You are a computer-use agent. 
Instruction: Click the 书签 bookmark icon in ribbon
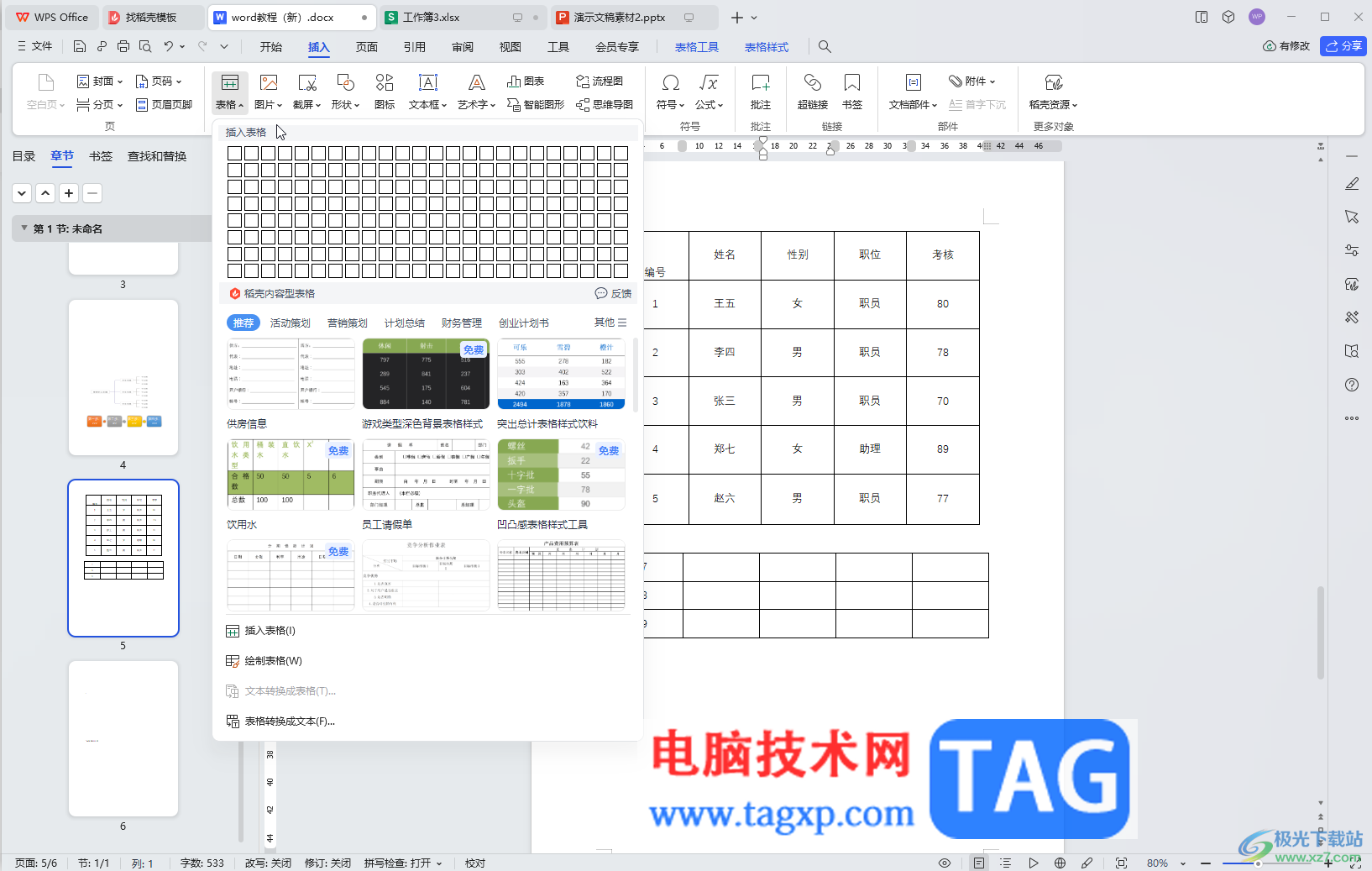click(x=852, y=82)
